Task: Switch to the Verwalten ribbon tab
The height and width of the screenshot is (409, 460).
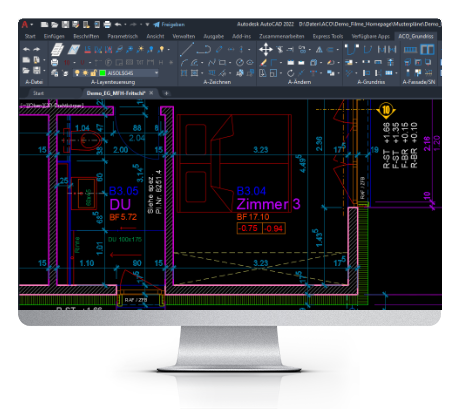Action: coord(184,36)
